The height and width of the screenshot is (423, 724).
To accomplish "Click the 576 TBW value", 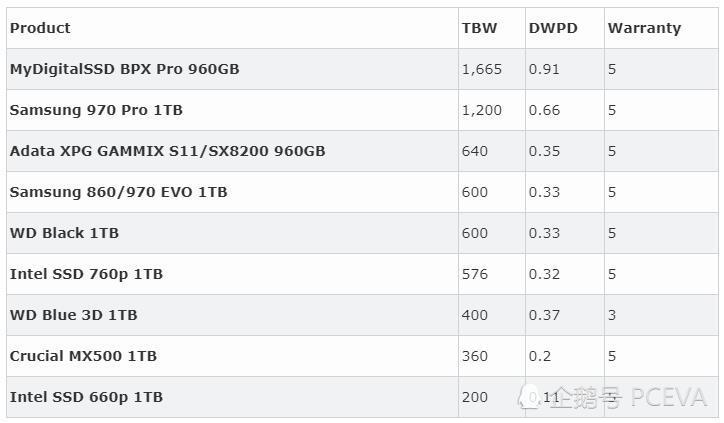I will [475, 274].
